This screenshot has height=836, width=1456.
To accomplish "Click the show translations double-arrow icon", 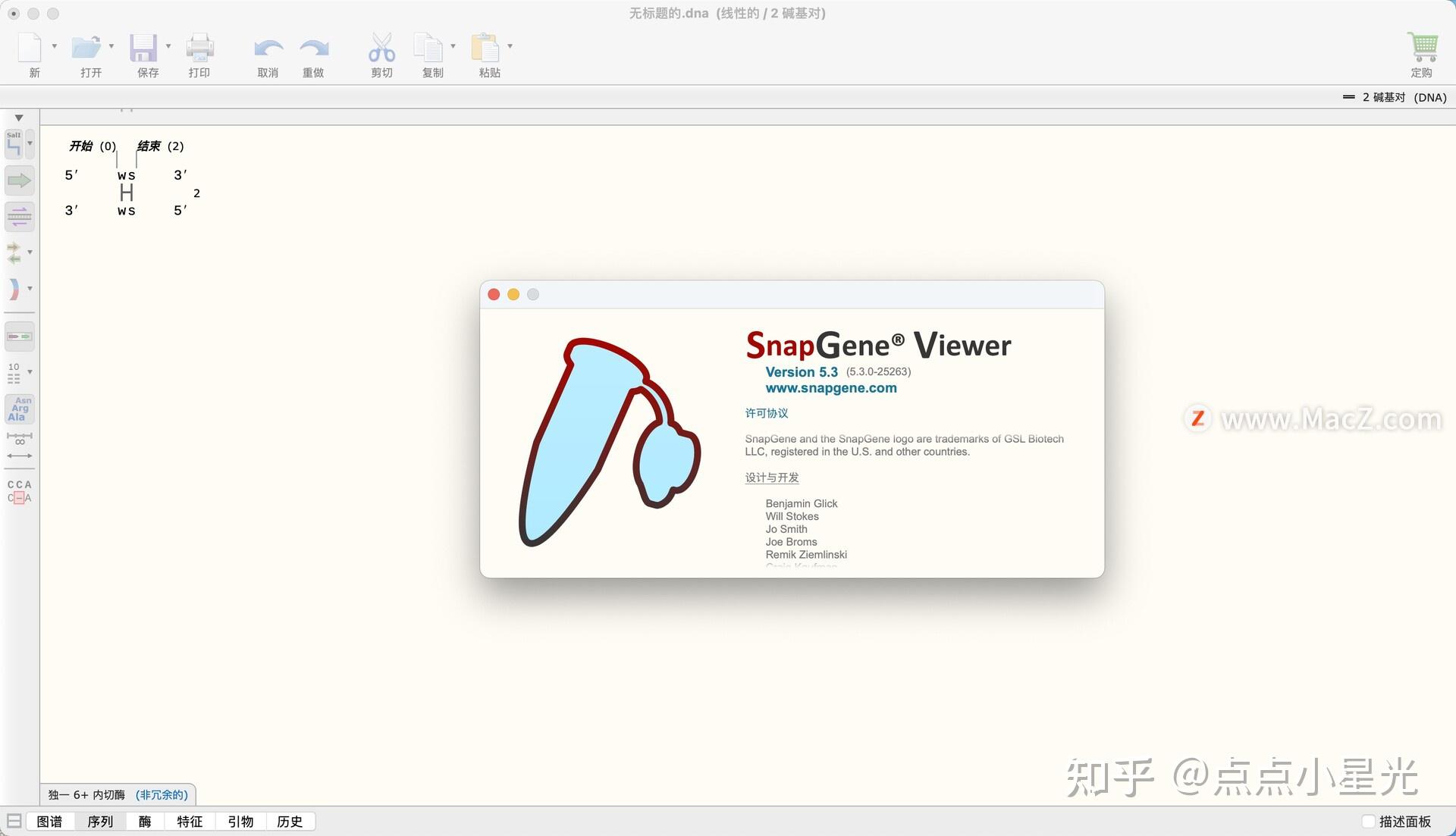I will tap(14, 252).
